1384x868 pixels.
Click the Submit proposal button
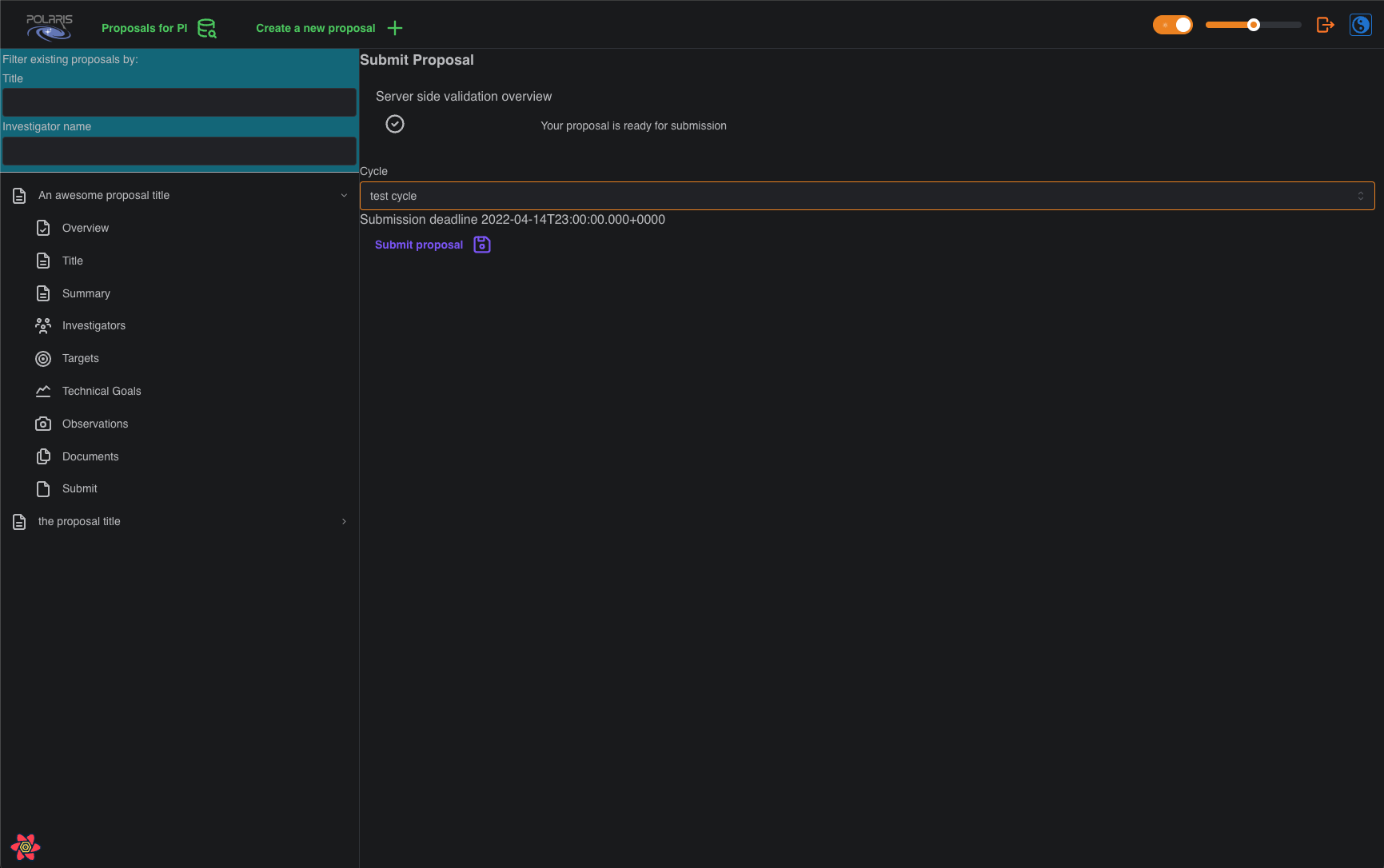coord(433,245)
